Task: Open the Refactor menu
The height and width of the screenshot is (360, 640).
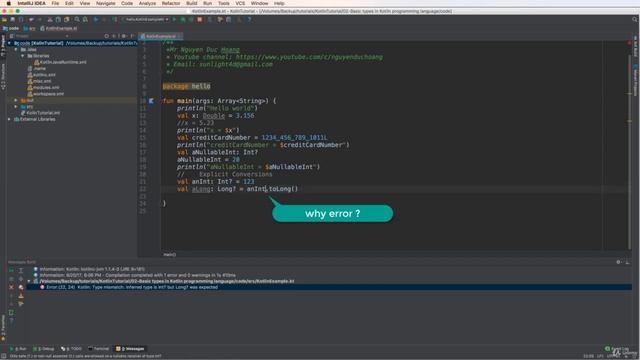Action: point(171,3)
